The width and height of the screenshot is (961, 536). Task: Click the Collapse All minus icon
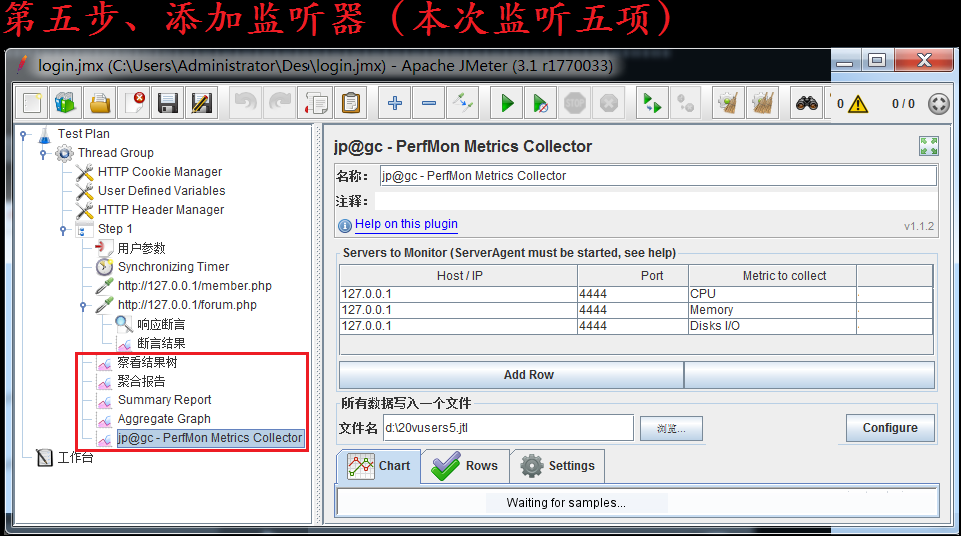click(x=429, y=103)
